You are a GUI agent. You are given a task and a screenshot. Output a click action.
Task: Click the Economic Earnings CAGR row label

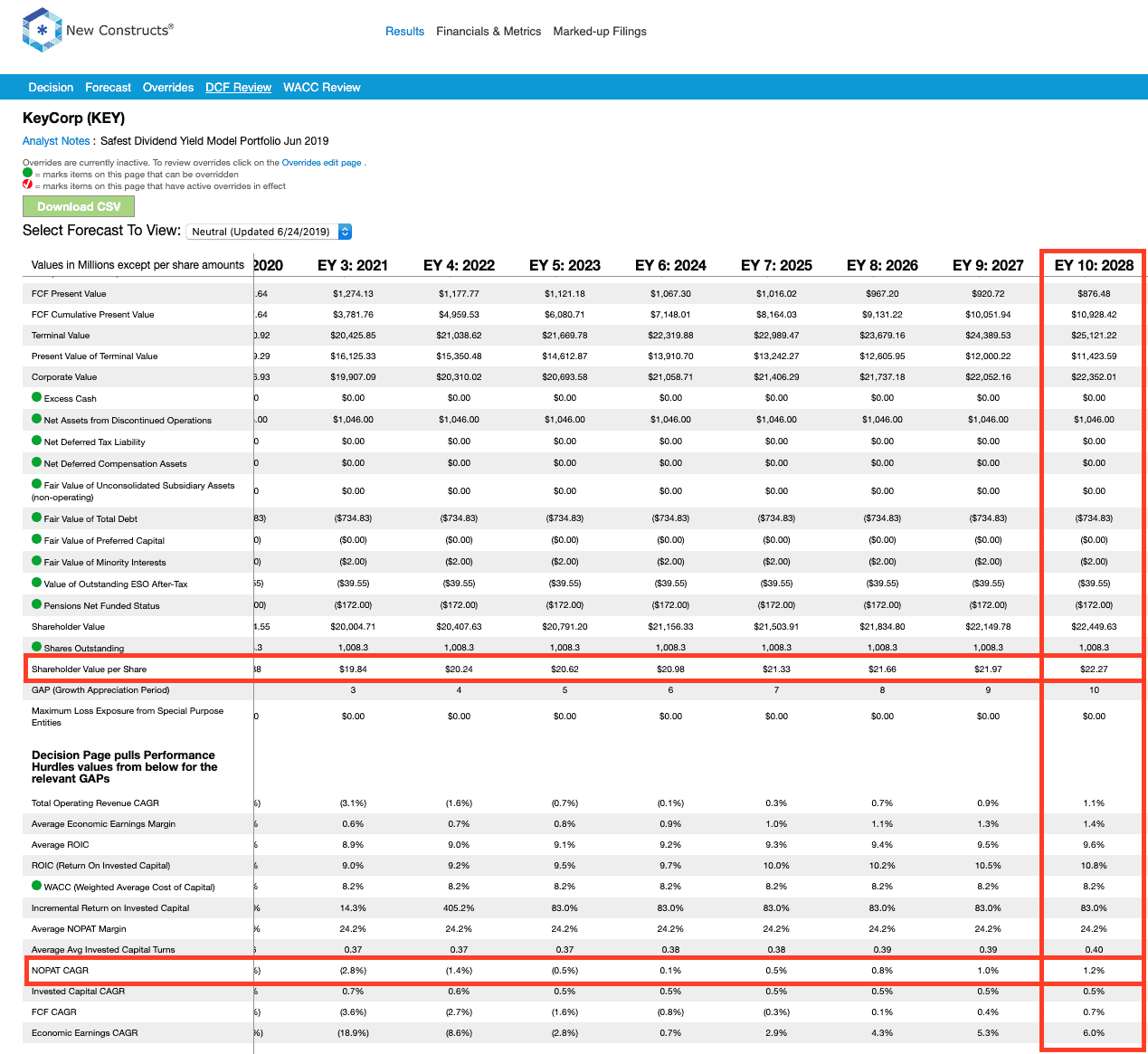click(84, 1032)
